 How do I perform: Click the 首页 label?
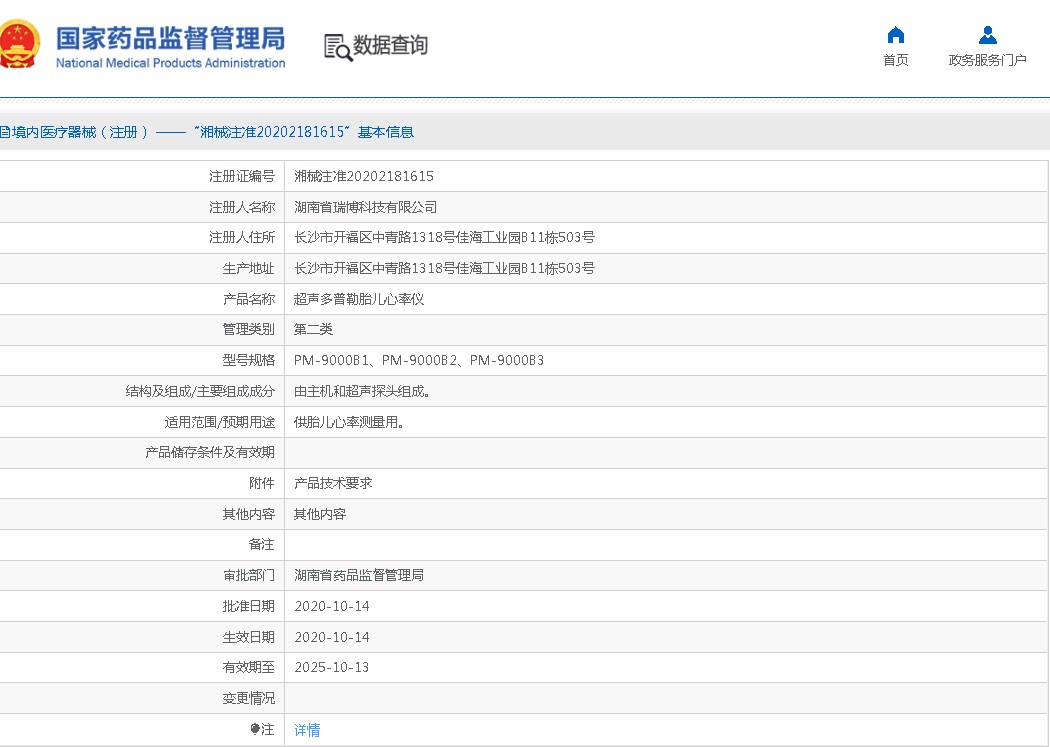[895, 60]
